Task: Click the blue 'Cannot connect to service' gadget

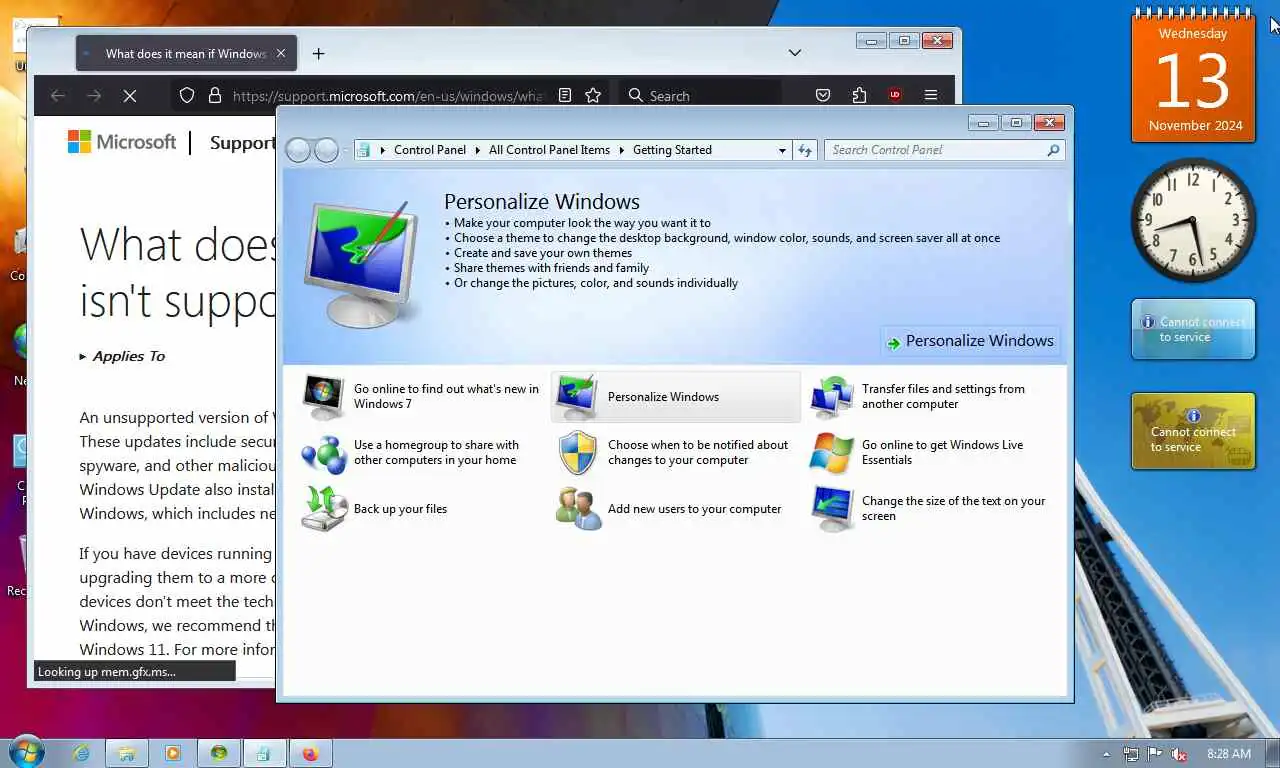Action: [1193, 329]
